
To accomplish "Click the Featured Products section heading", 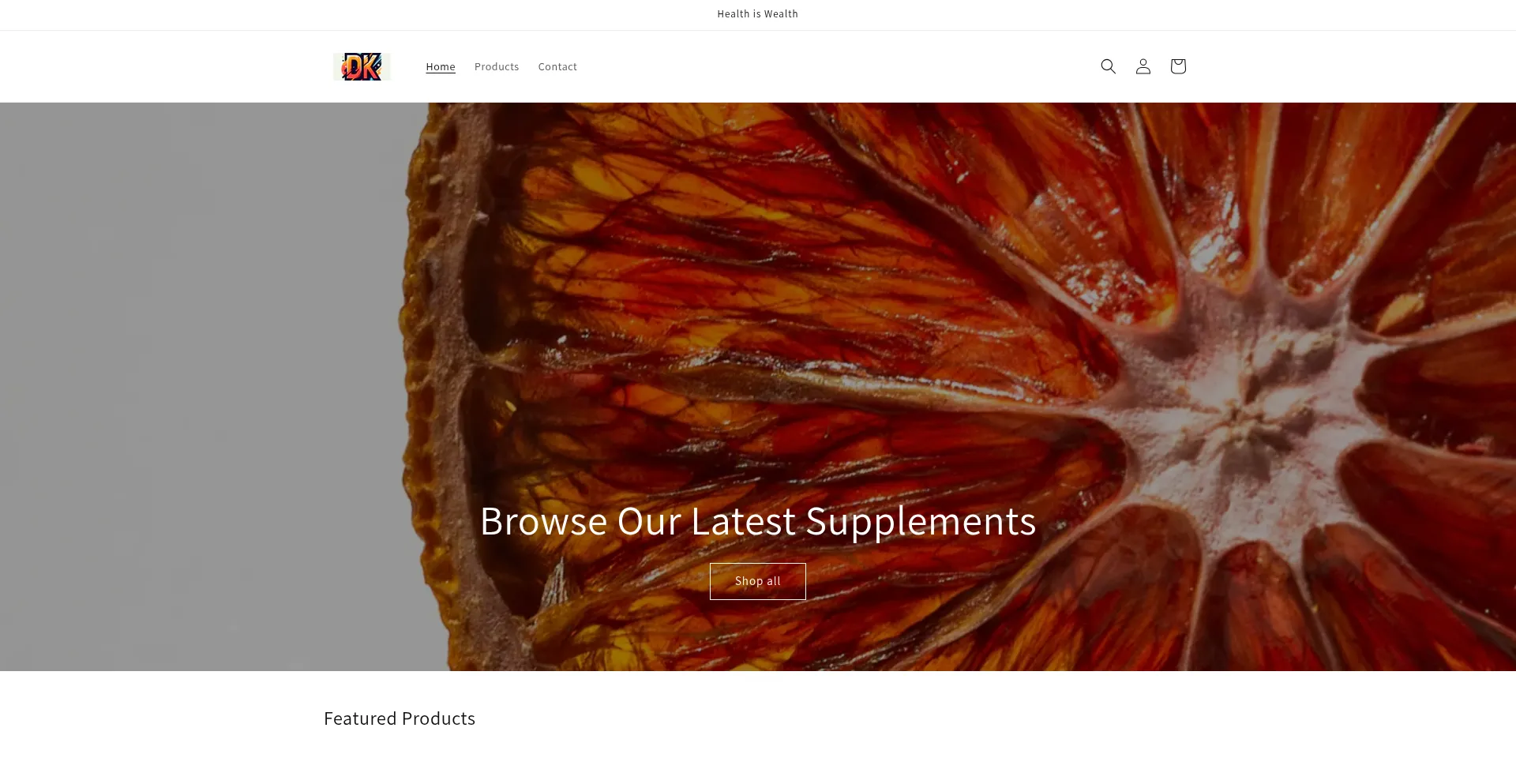I will coord(400,718).
